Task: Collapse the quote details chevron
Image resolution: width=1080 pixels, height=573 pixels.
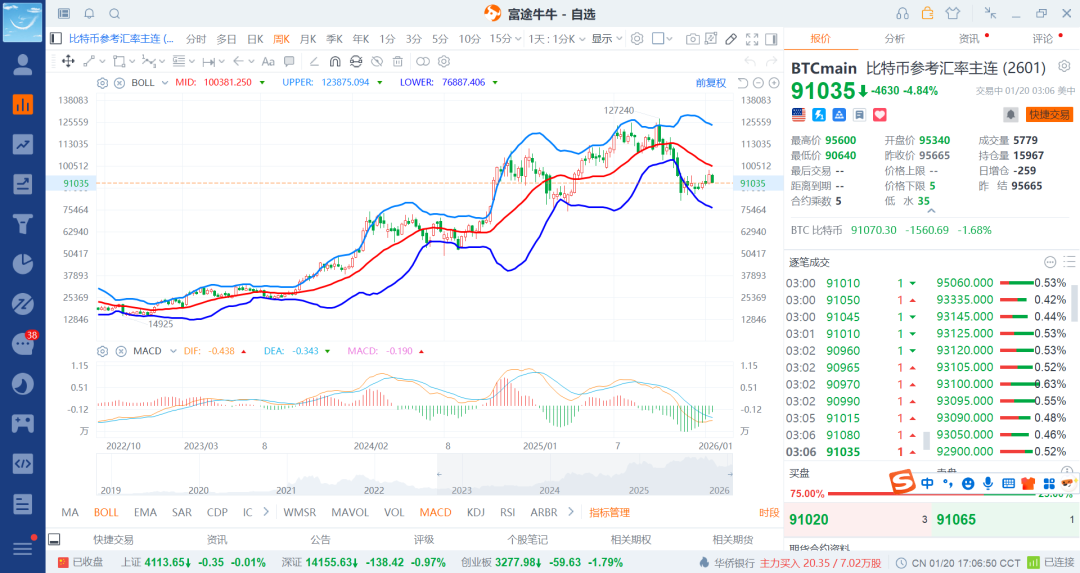Action: click(1065, 68)
